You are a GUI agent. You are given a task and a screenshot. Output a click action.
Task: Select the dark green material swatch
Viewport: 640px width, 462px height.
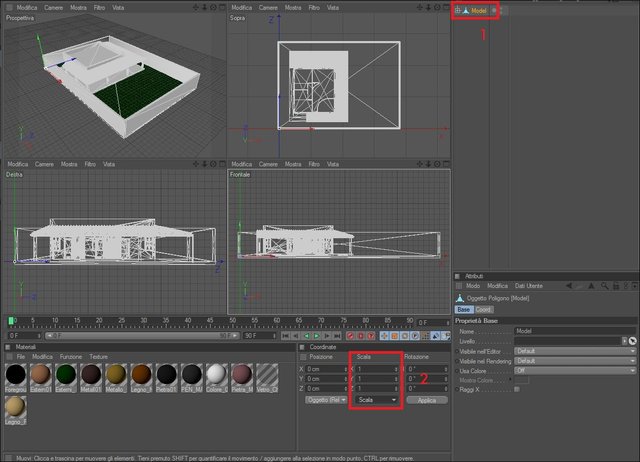(x=65, y=374)
